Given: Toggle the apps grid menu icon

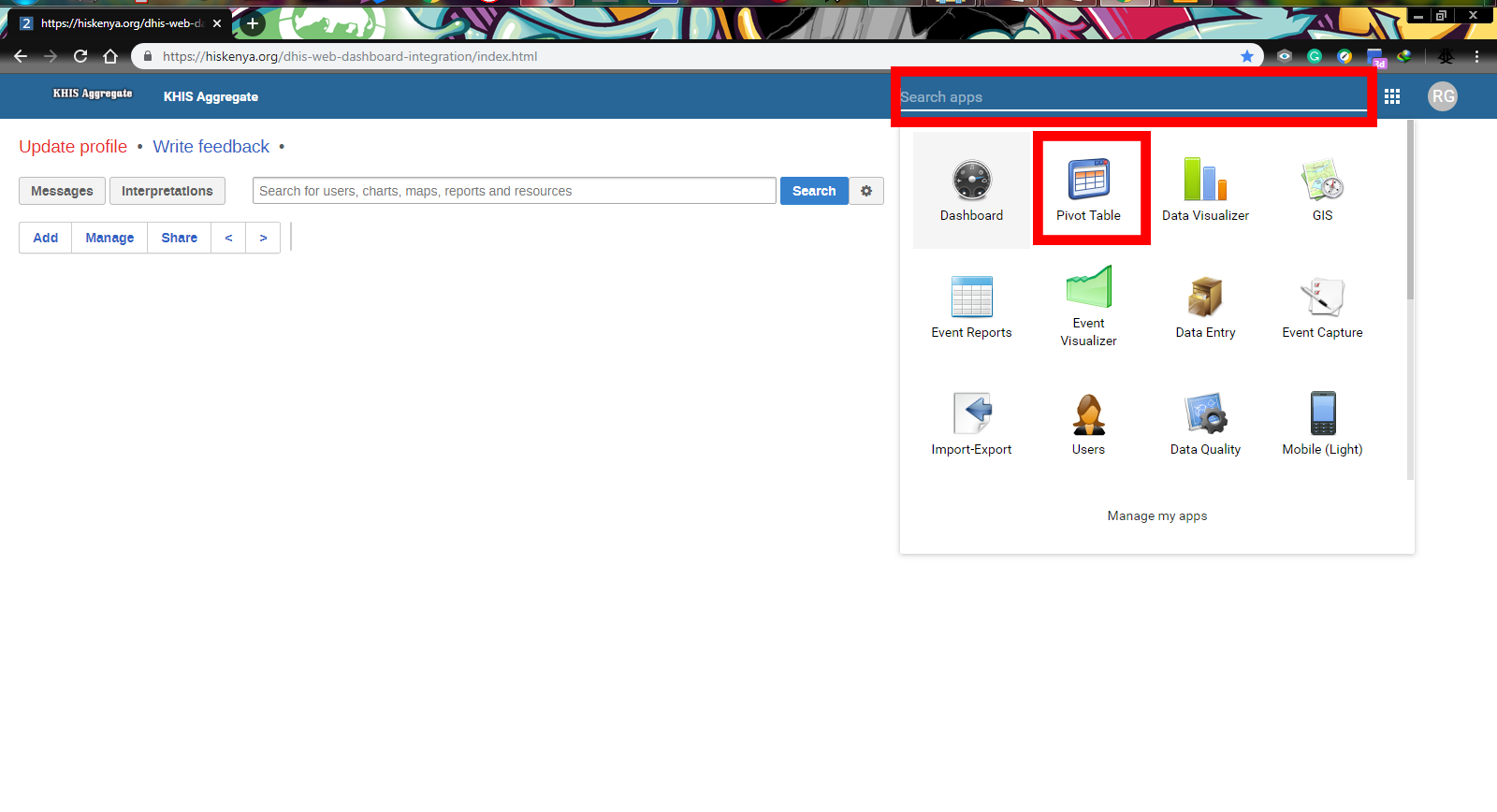Looking at the screenshot, I should pos(1392,96).
